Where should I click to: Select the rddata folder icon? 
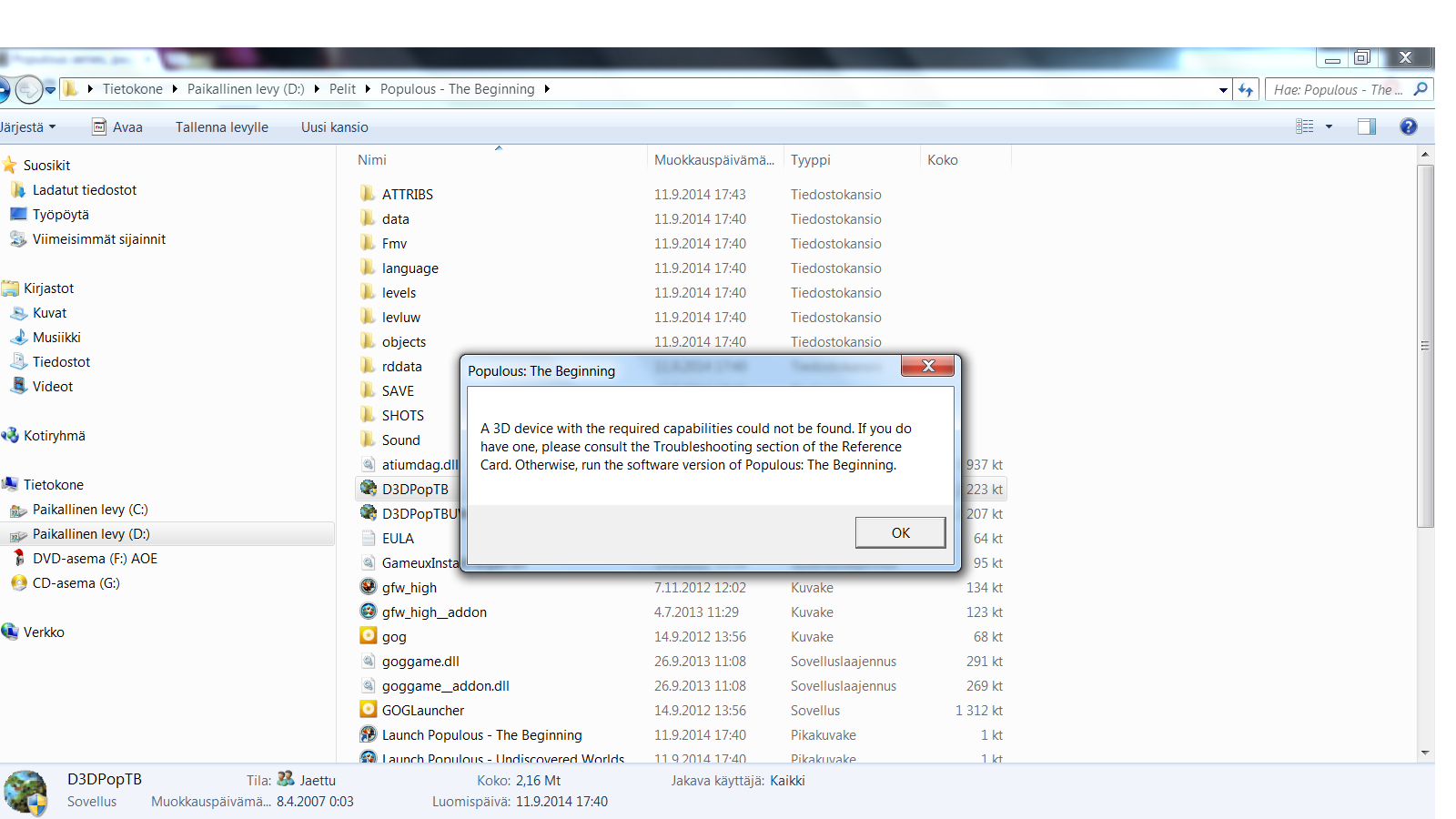pos(368,366)
